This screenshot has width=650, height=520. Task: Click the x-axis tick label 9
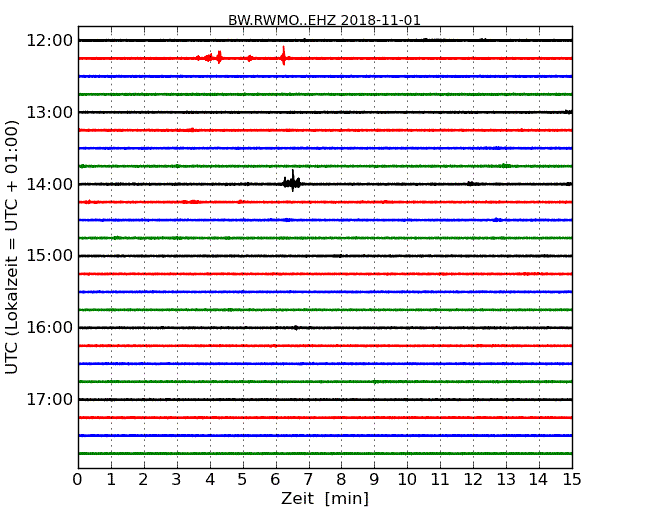tap(374, 480)
